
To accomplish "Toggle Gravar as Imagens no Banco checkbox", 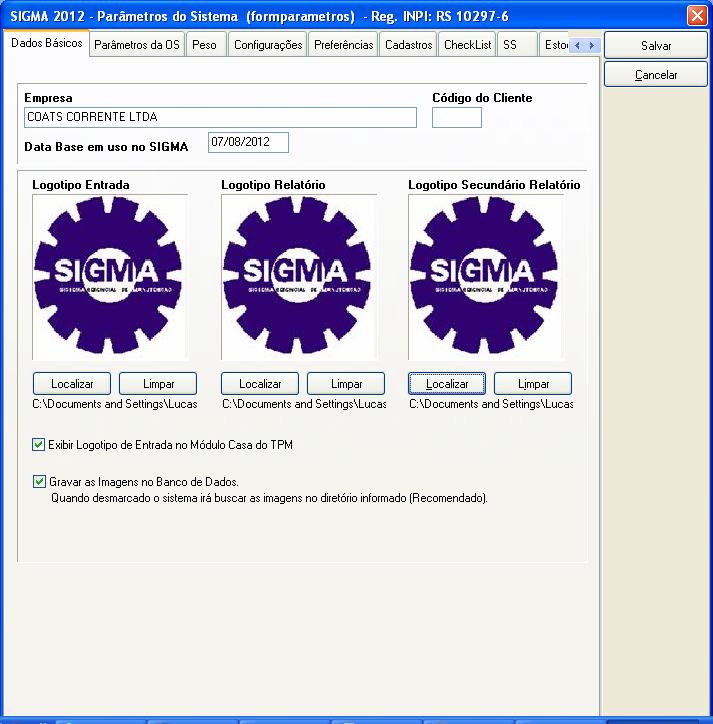I will click(x=39, y=482).
